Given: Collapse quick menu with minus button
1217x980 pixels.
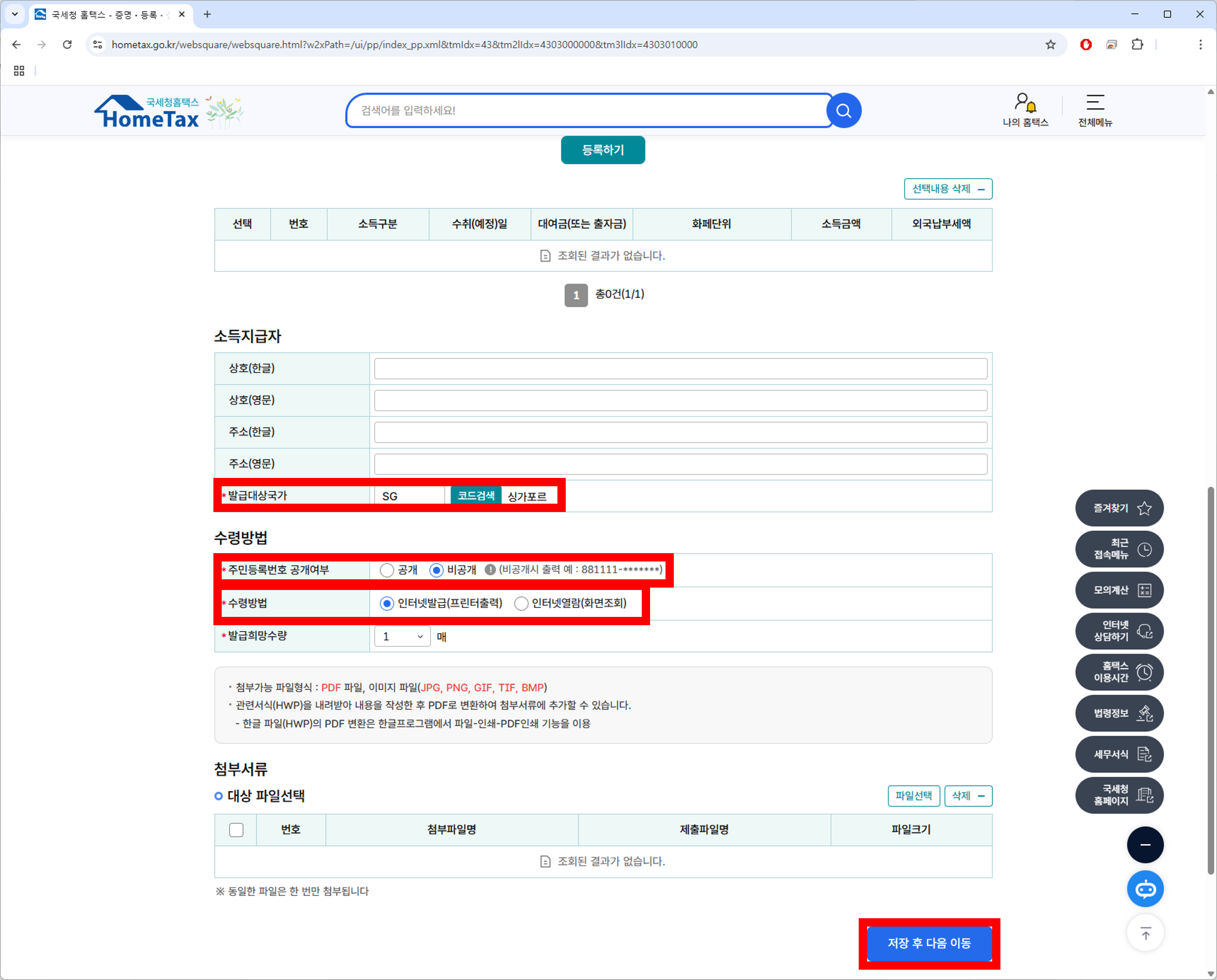Looking at the screenshot, I should 1145,845.
